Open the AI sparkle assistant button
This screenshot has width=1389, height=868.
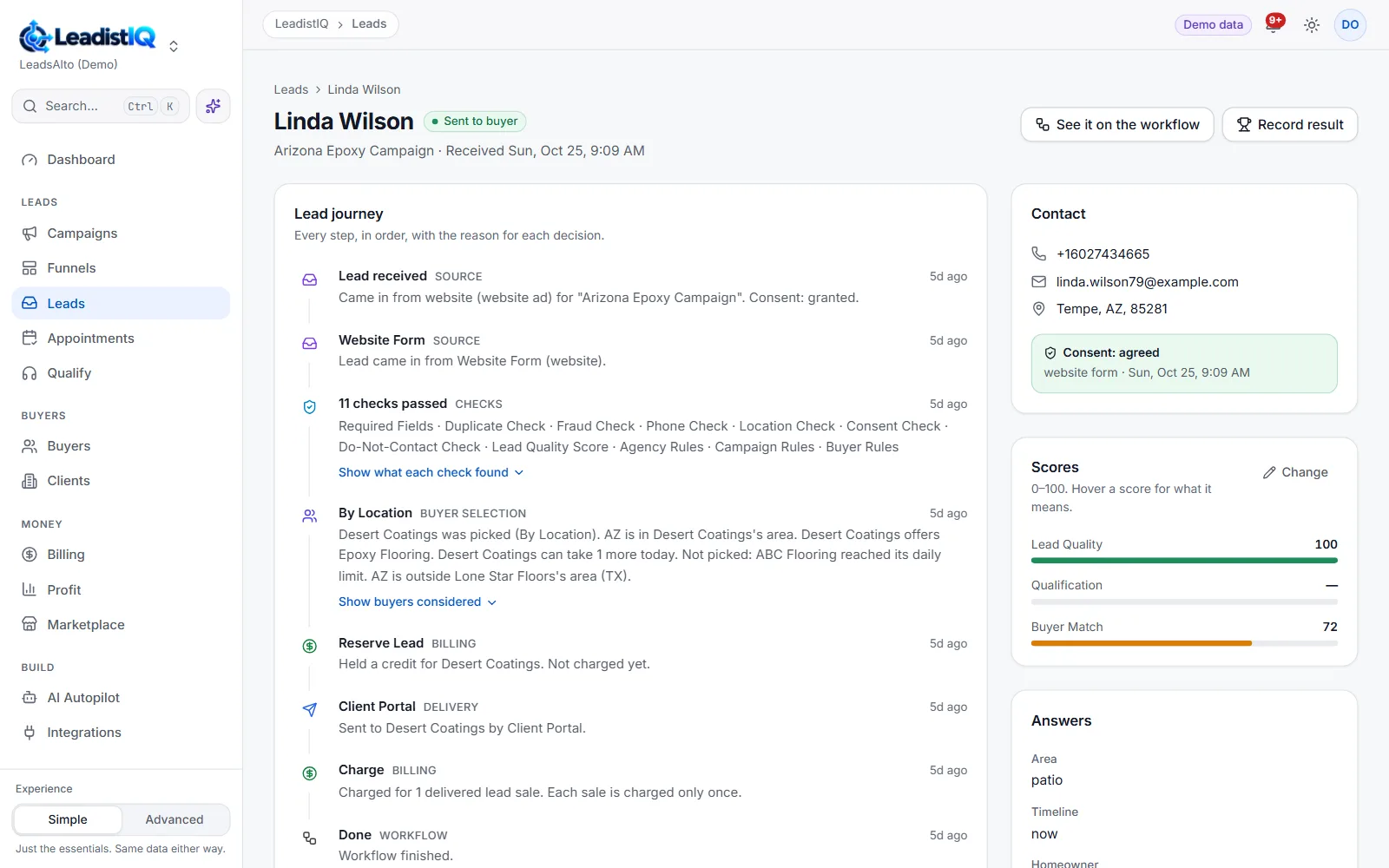[x=213, y=106]
